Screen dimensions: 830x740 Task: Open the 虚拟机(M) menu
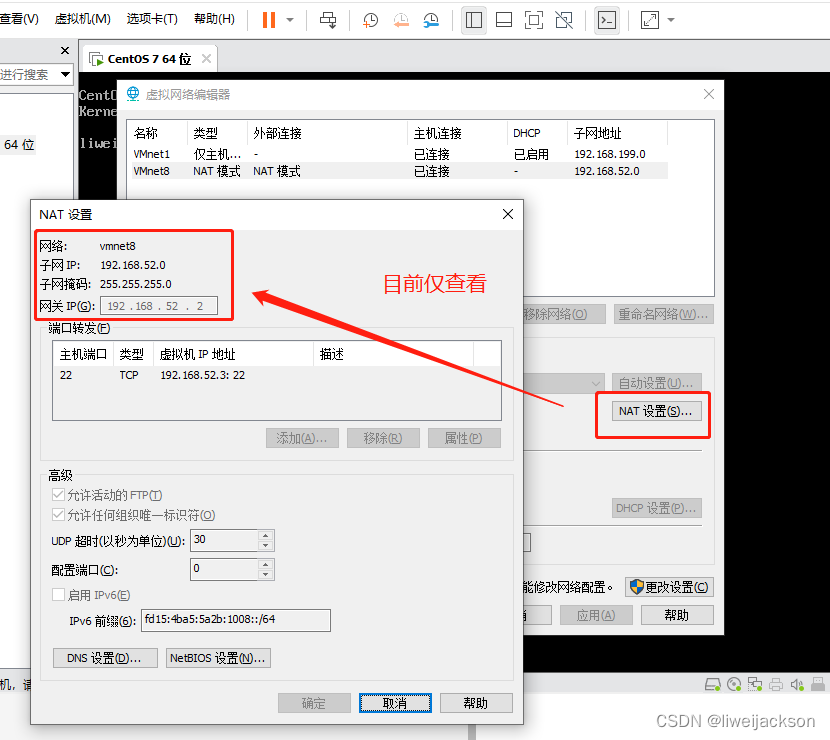(83, 19)
